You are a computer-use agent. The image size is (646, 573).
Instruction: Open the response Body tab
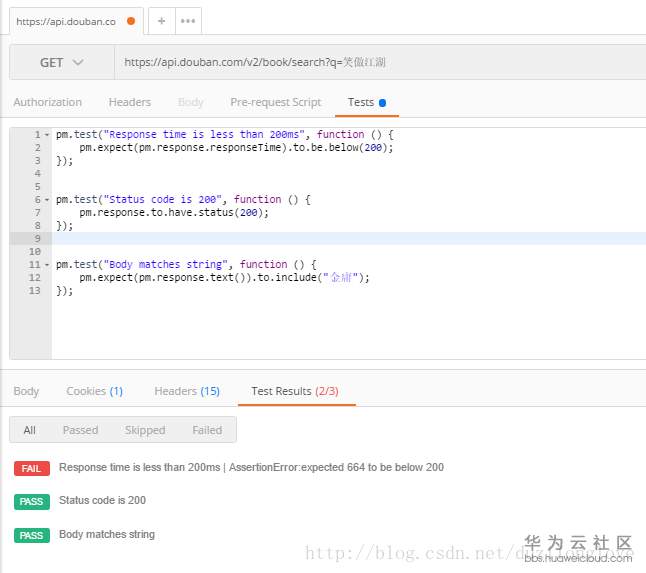click(x=26, y=391)
